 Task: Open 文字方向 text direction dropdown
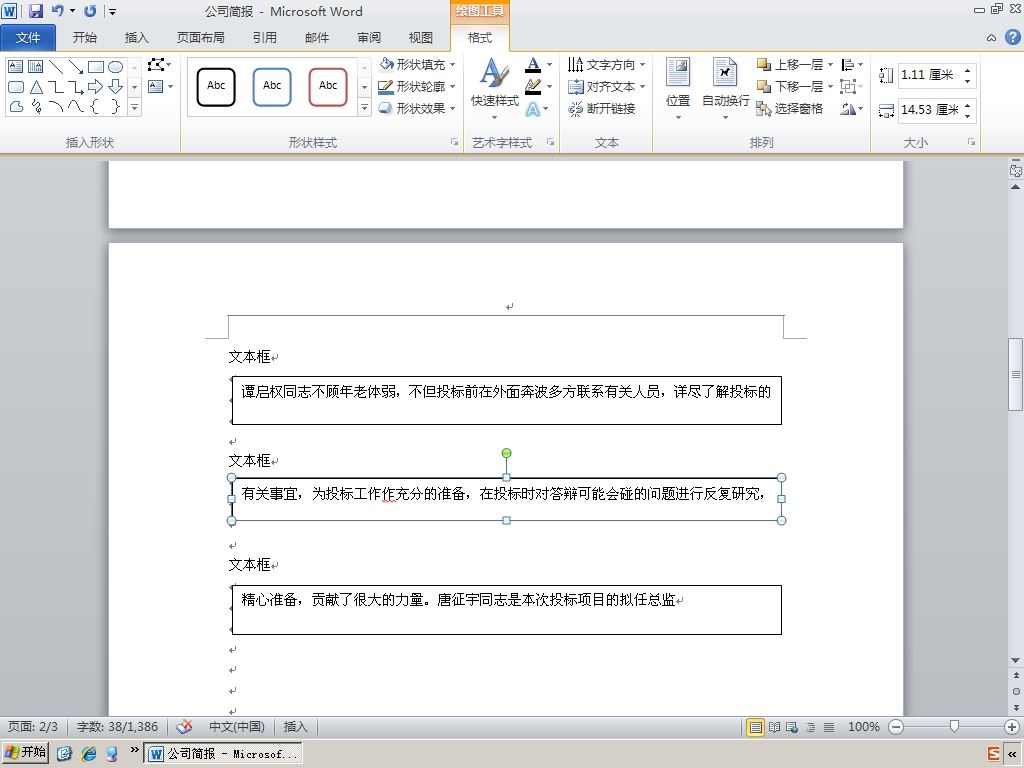(x=607, y=65)
